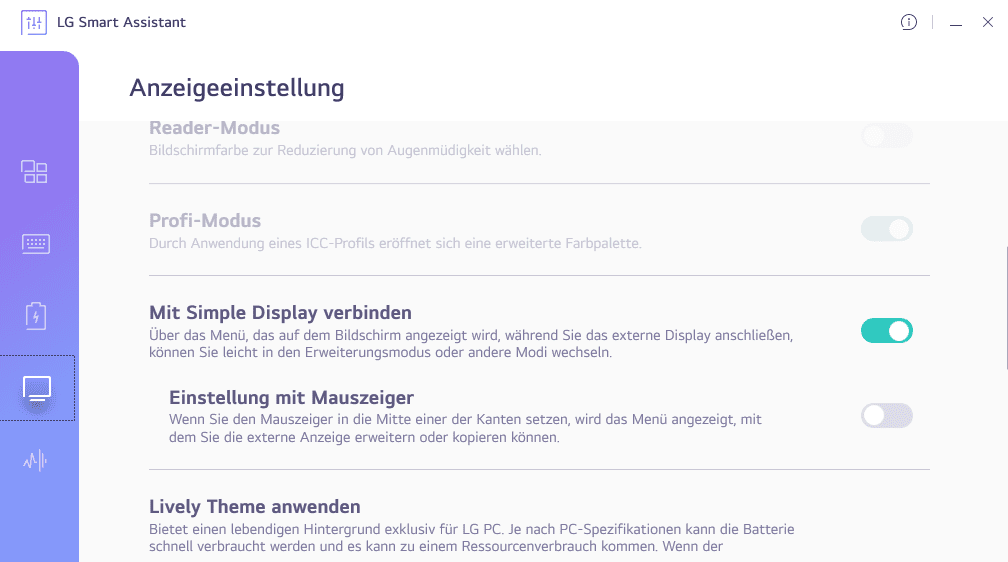The width and height of the screenshot is (1008, 562).
Task: Disable the Profi-Modus switch
Action: [886, 229]
